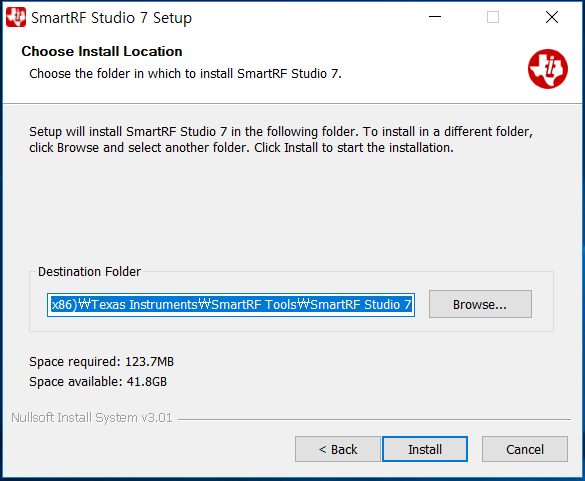Click the 'Space available: 41.8GB' text
This screenshot has width=585, height=481.
pos(98,382)
